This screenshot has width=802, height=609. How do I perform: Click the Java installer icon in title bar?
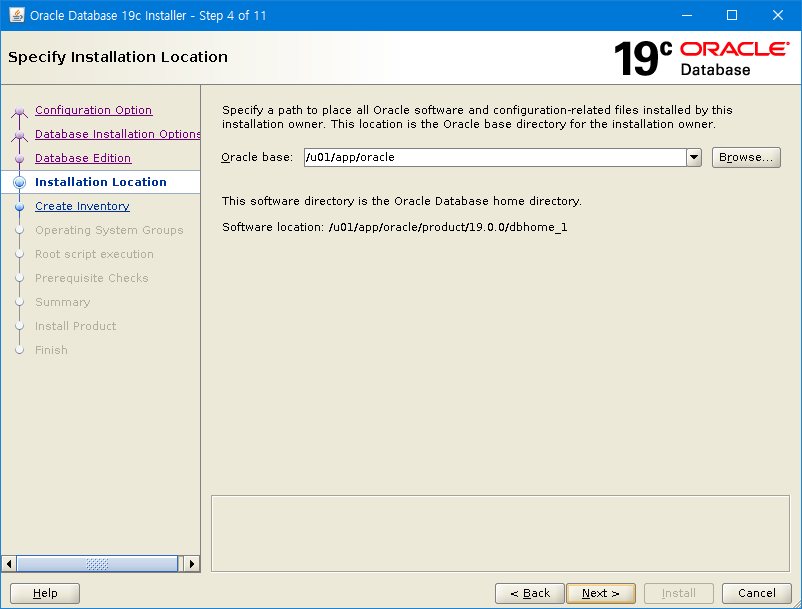pyautogui.click(x=17, y=16)
